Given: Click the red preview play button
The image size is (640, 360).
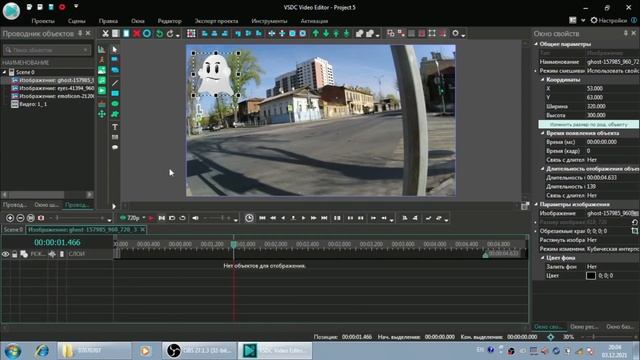Looking at the screenshot, I should click(151, 218).
